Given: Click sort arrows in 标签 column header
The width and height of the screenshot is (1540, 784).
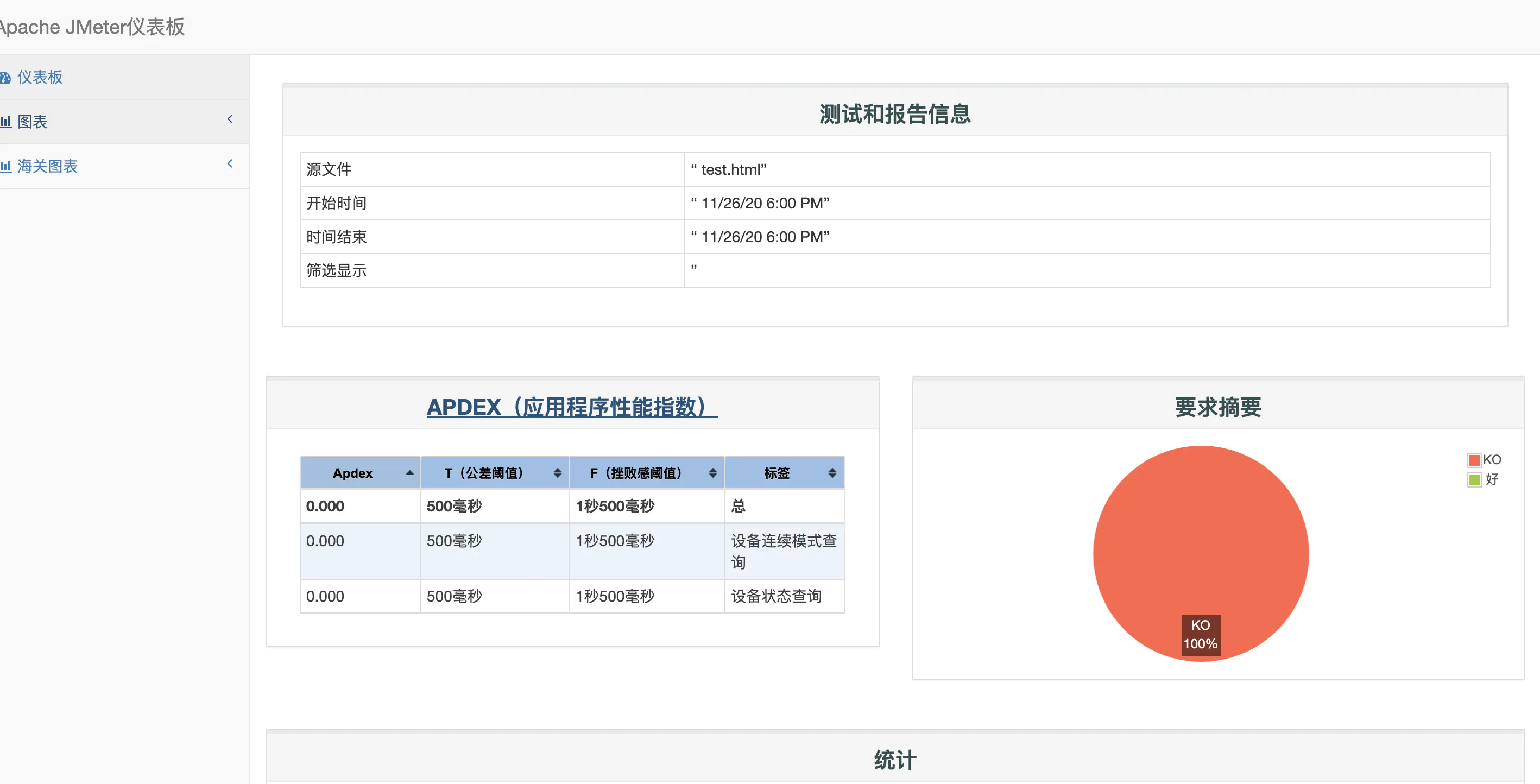Looking at the screenshot, I should point(832,473).
